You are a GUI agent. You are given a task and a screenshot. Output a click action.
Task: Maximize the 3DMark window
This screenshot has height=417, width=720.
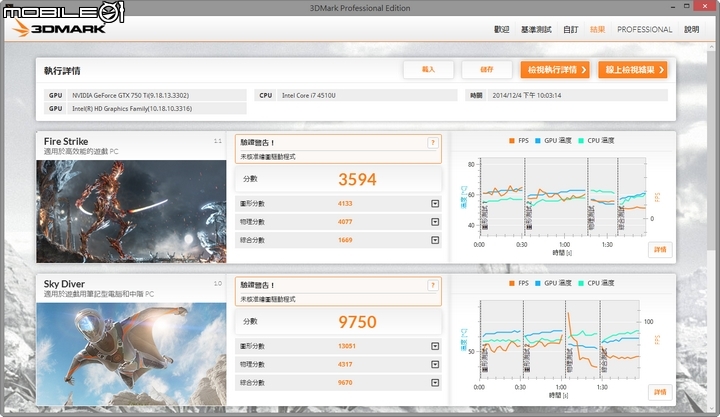(686, 6)
